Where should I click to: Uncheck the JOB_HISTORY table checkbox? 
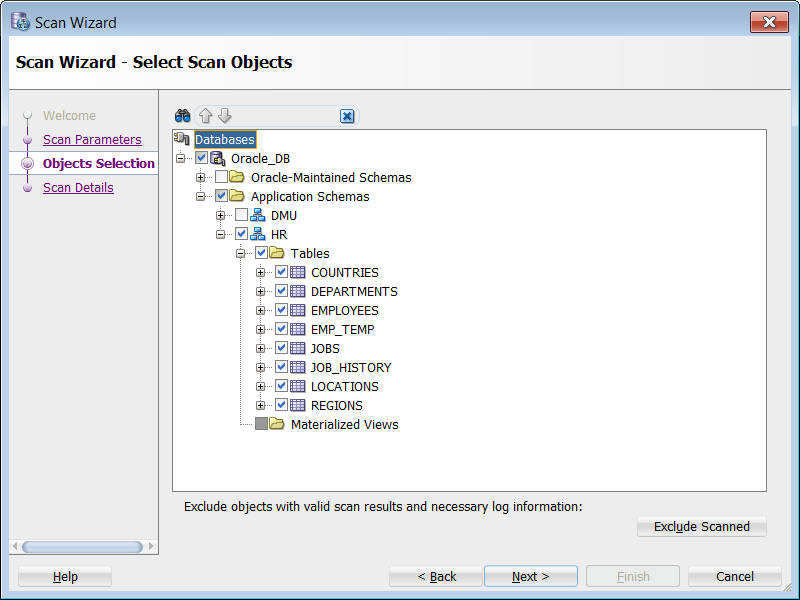pos(281,366)
